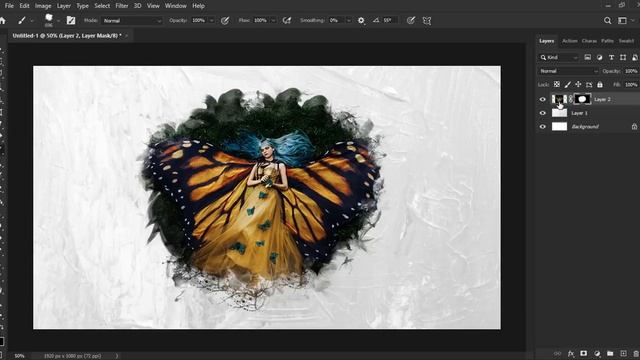
Task: Open the layer blend mode Normal dropdown
Action: coord(568,71)
